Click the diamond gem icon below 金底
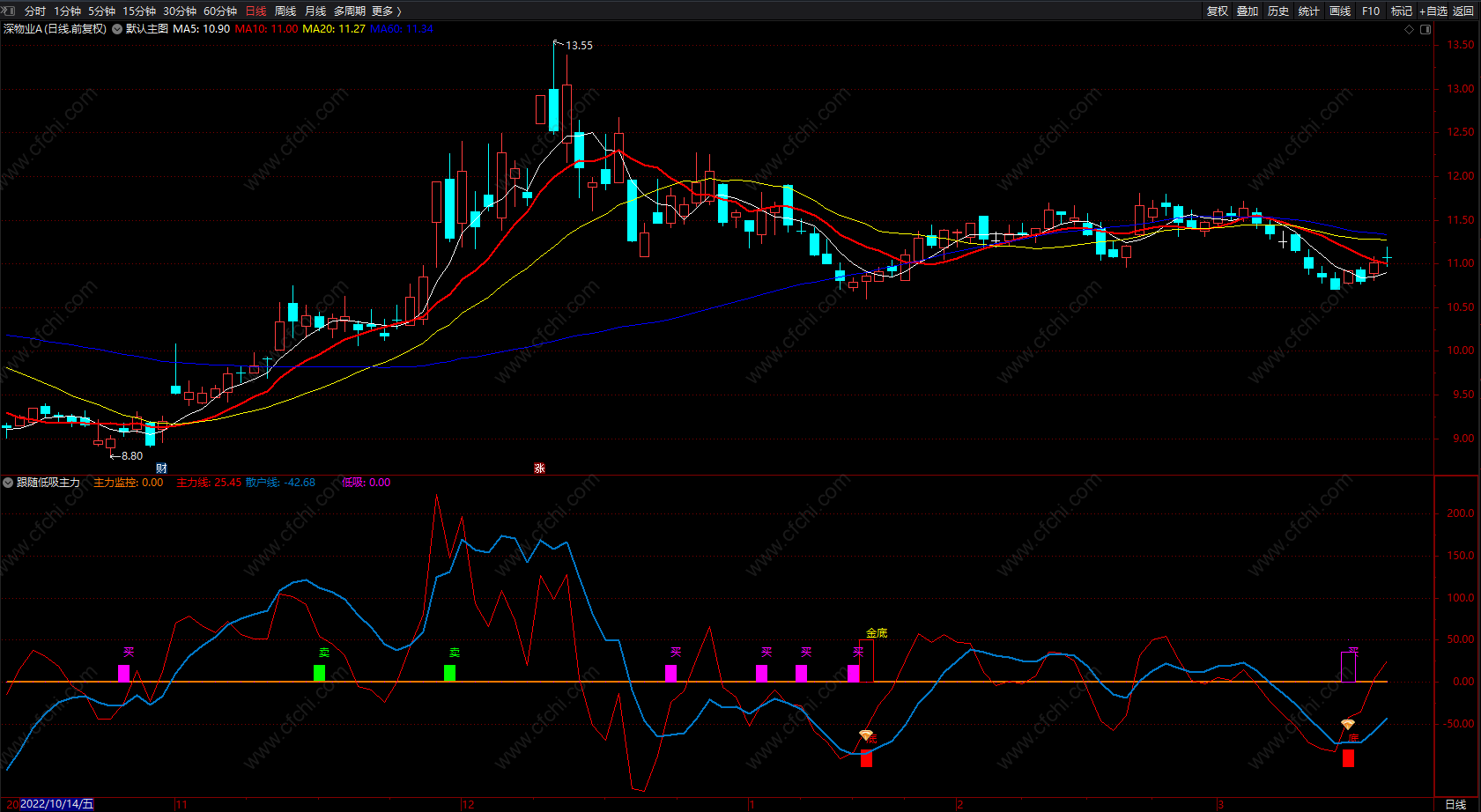This screenshot has height=812, width=1481. [x=866, y=735]
